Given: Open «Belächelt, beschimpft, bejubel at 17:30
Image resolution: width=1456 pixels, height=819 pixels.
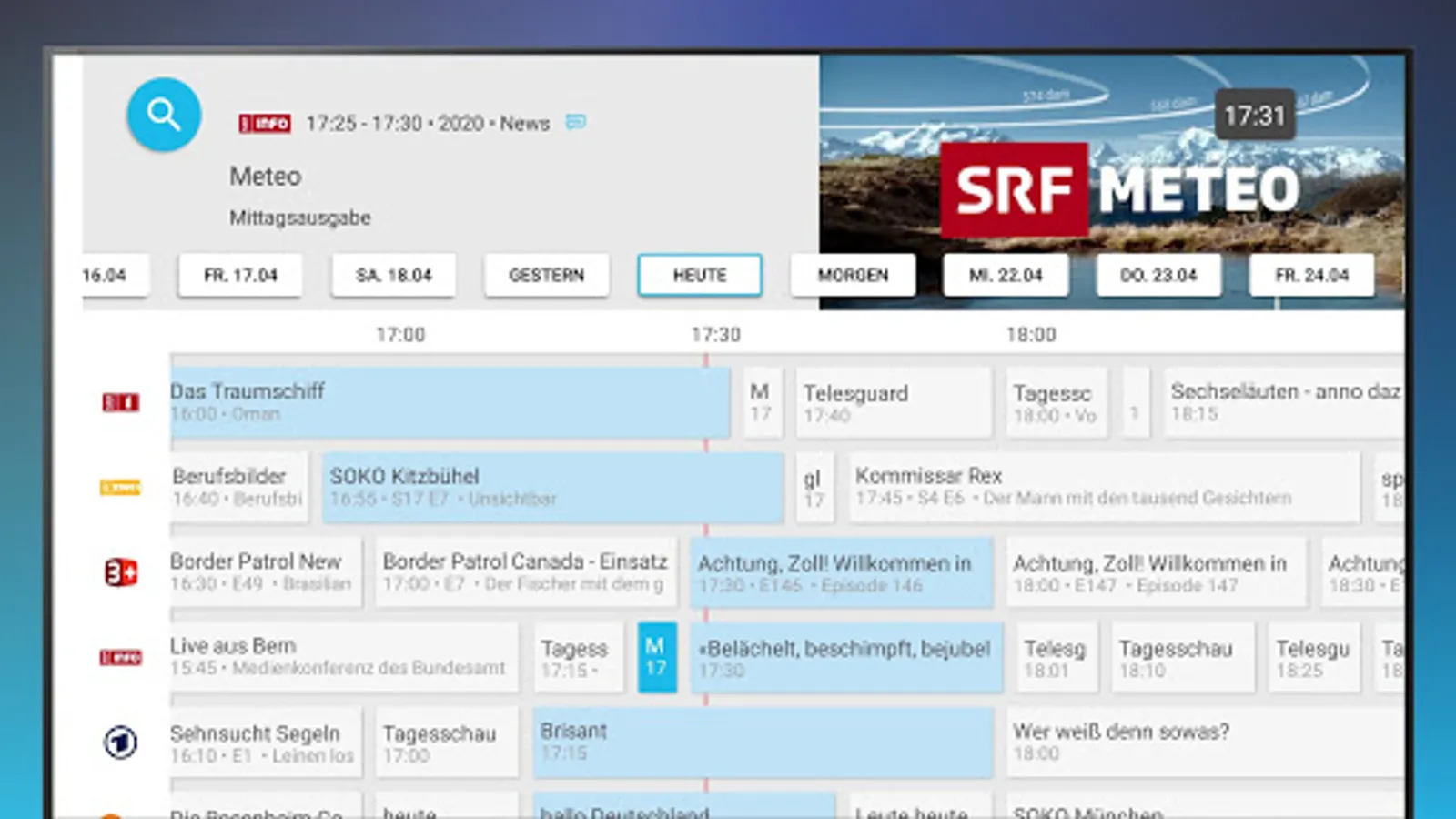Looking at the screenshot, I should [846, 657].
